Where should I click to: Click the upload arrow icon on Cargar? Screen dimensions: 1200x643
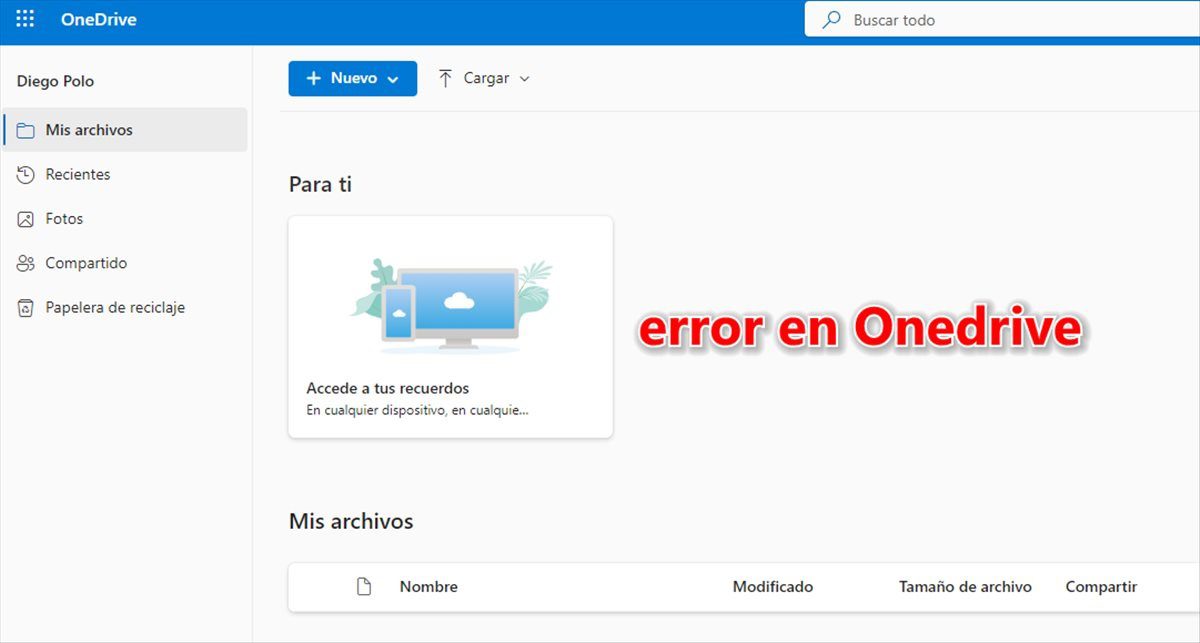tap(446, 77)
